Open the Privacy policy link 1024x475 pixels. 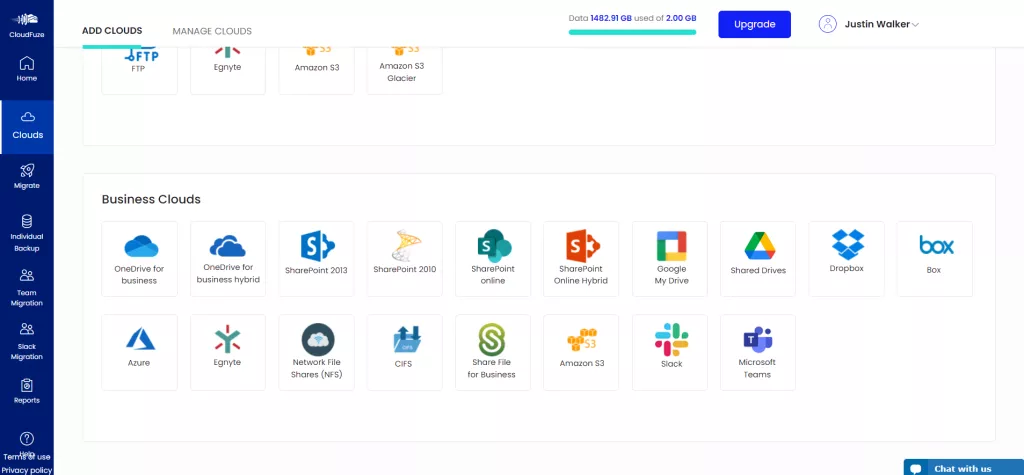[x=27, y=470]
